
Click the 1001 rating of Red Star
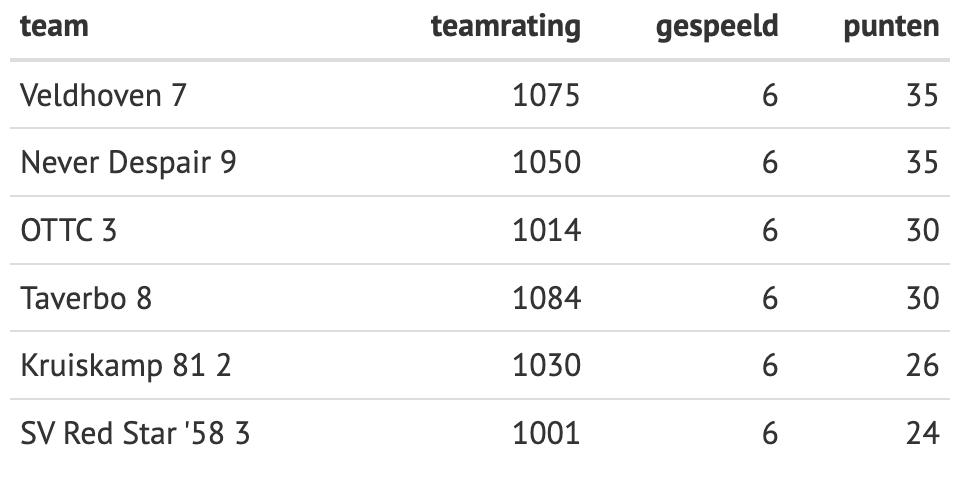click(546, 434)
